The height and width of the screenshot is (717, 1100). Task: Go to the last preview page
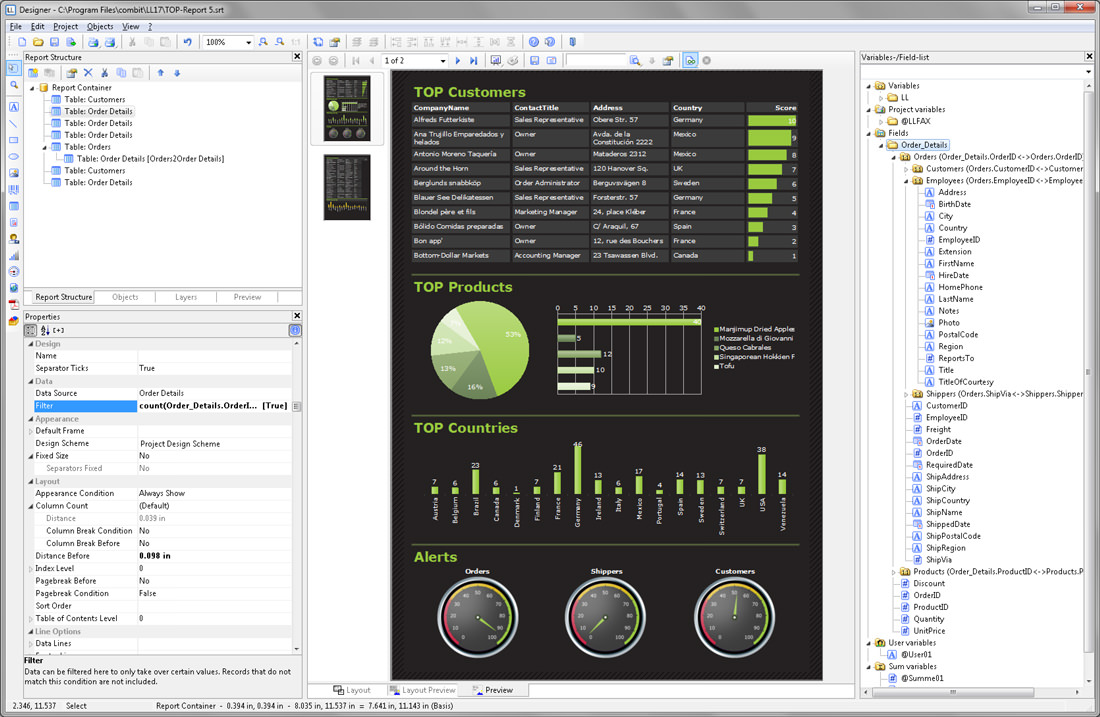[x=474, y=61]
